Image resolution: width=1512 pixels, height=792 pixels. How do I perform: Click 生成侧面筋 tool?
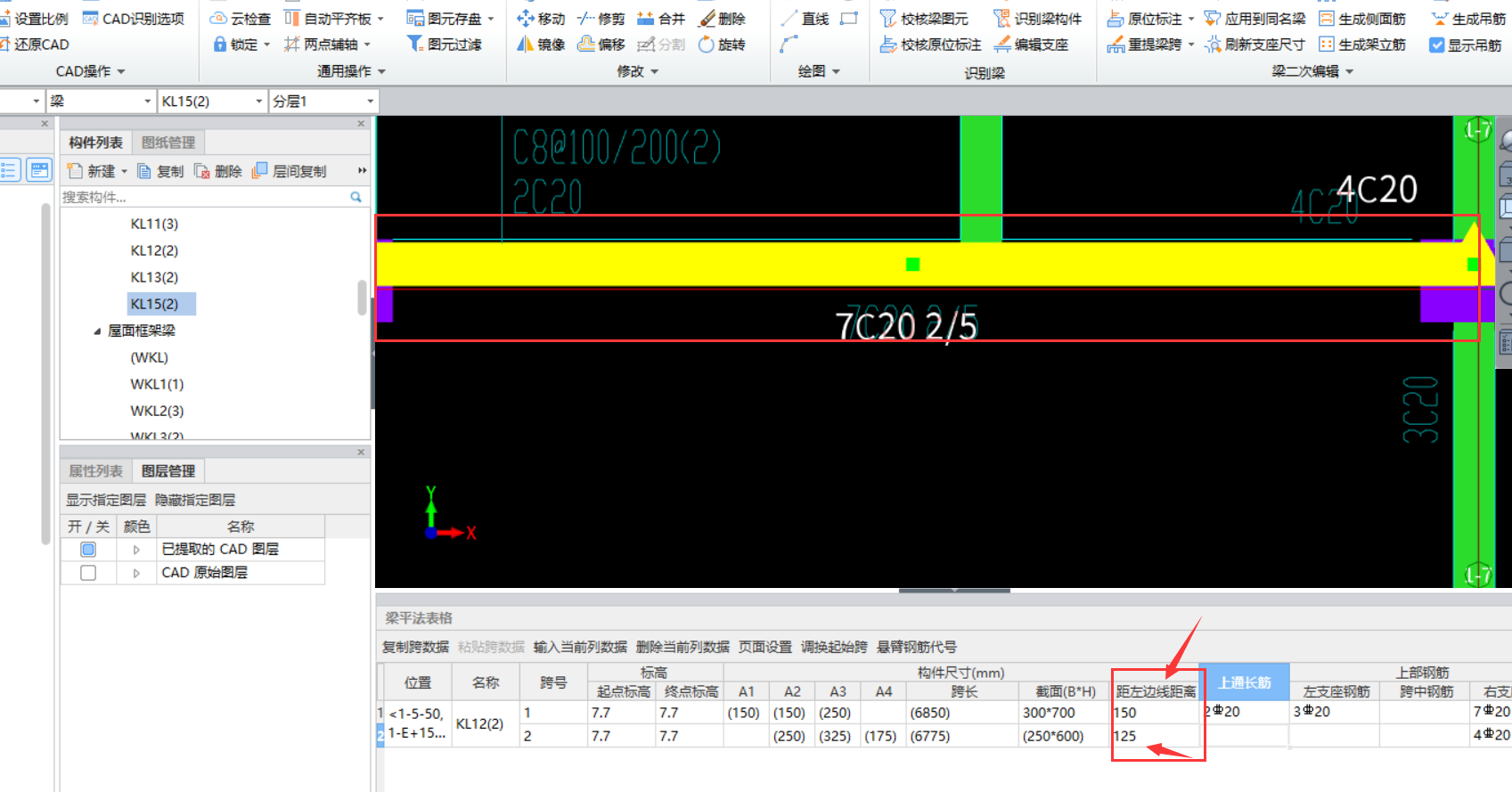(1362, 18)
